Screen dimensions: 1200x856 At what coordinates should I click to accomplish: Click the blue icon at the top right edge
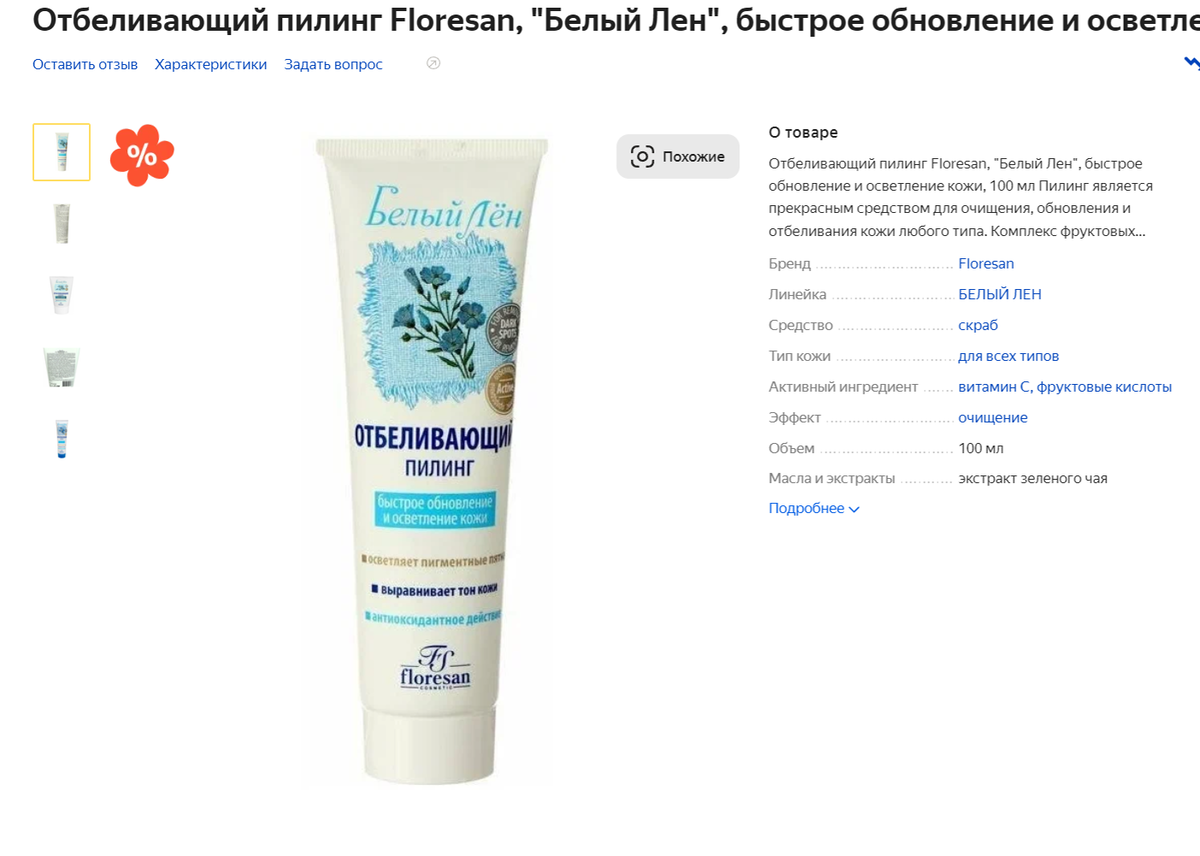(x=1192, y=64)
